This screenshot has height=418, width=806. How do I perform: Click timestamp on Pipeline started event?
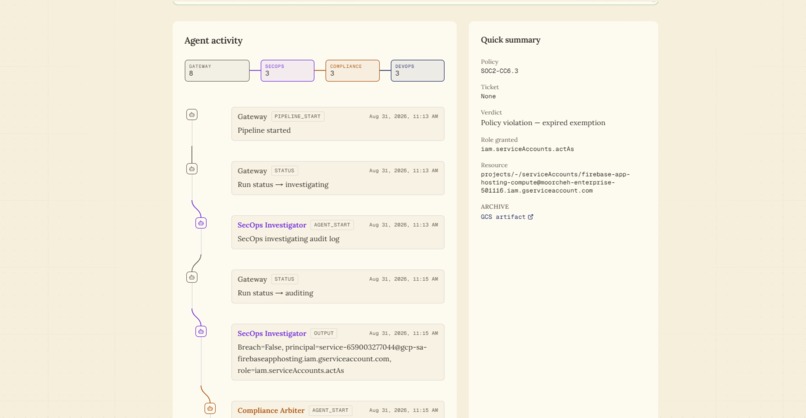(x=404, y=117)
